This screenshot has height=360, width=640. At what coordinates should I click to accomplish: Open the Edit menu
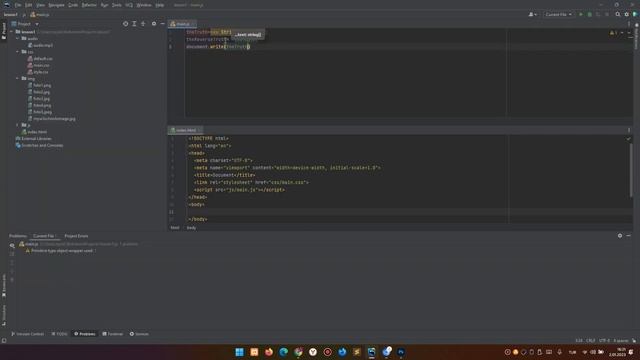[29, 5]
